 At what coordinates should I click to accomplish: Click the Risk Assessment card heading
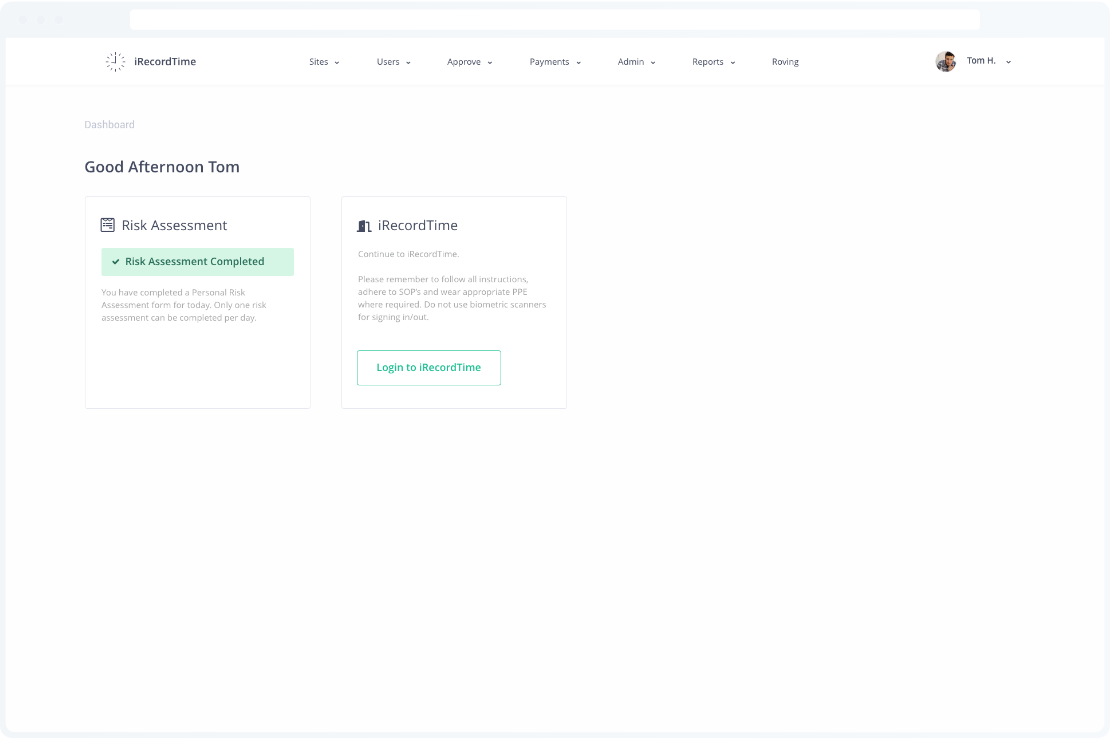(x=174, y=226)
